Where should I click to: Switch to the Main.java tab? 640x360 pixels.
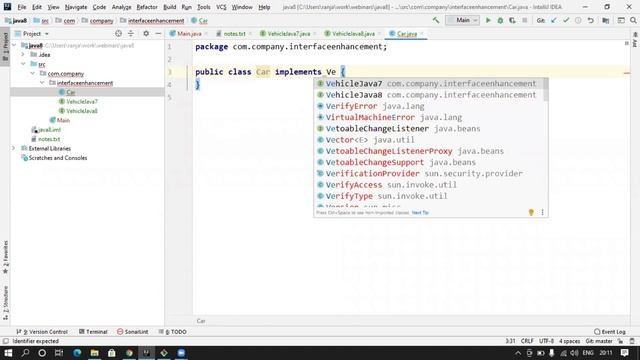pos(189,34)
